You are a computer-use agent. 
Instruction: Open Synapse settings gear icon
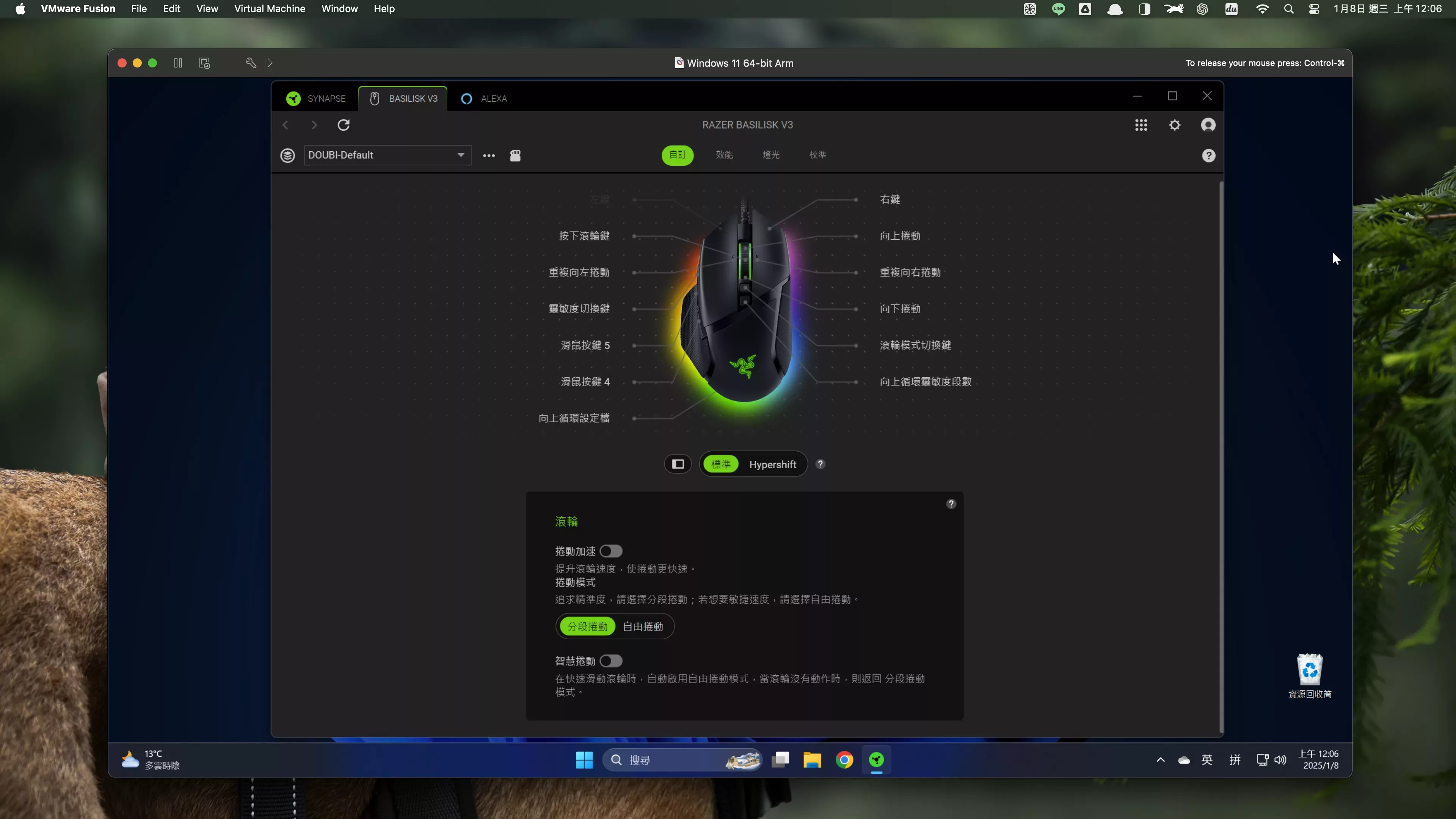point(1175,125)
